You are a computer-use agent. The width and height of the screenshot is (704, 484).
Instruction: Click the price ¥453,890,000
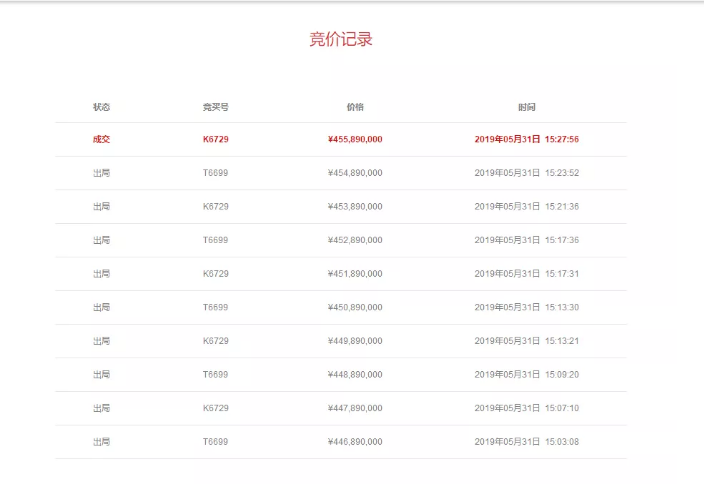click(355, 206)
